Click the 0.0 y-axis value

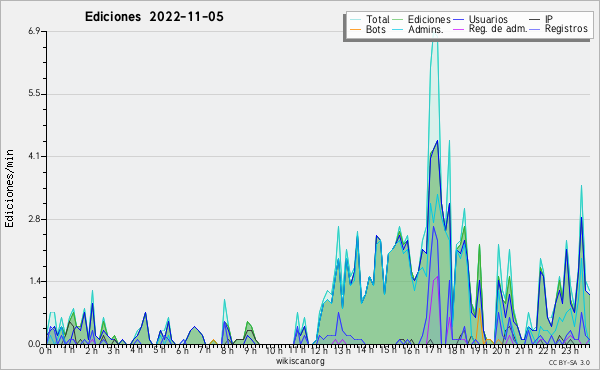[x=34, y=344]
